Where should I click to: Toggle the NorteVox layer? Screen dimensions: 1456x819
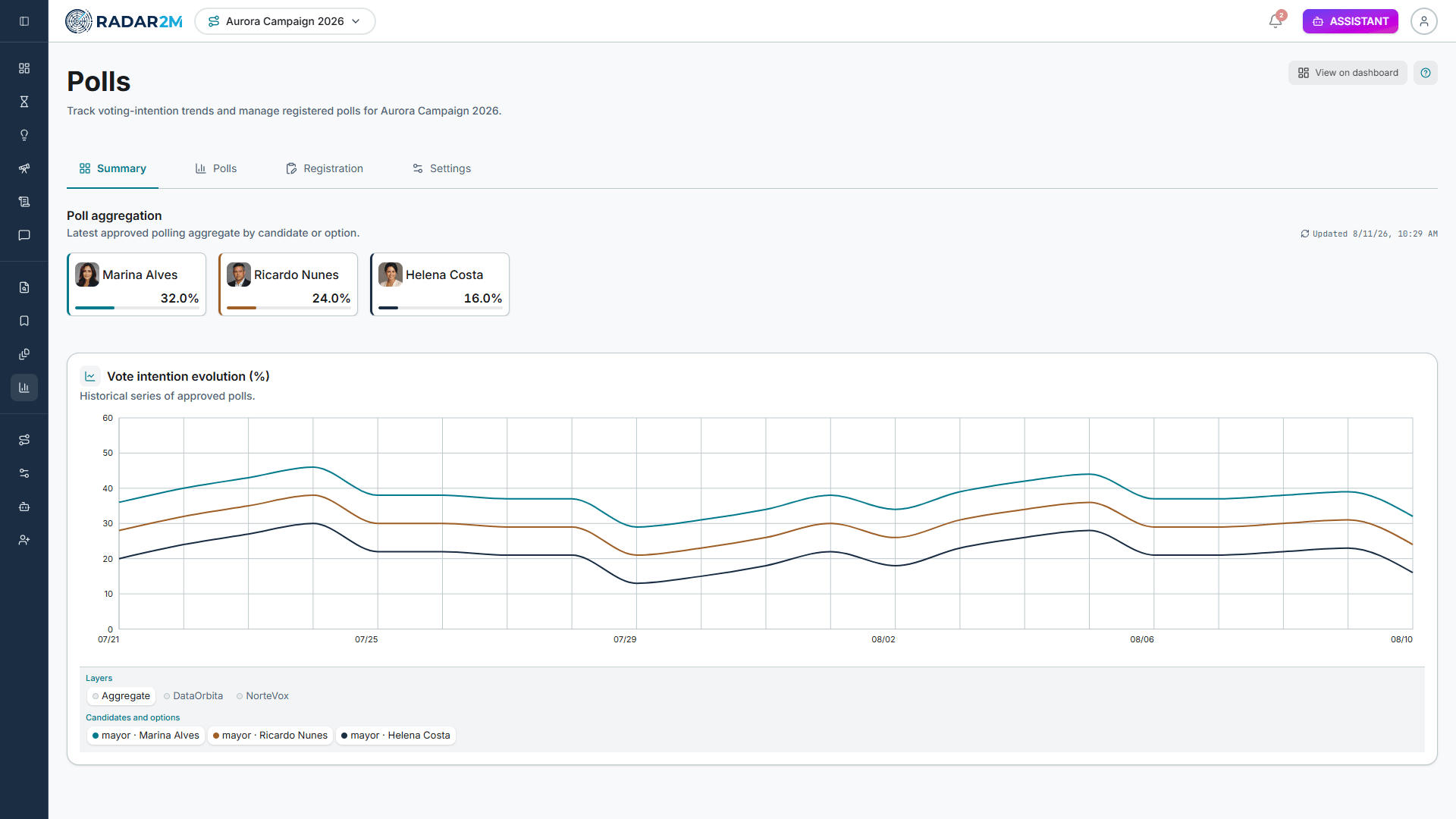click(x=262, y=696)
